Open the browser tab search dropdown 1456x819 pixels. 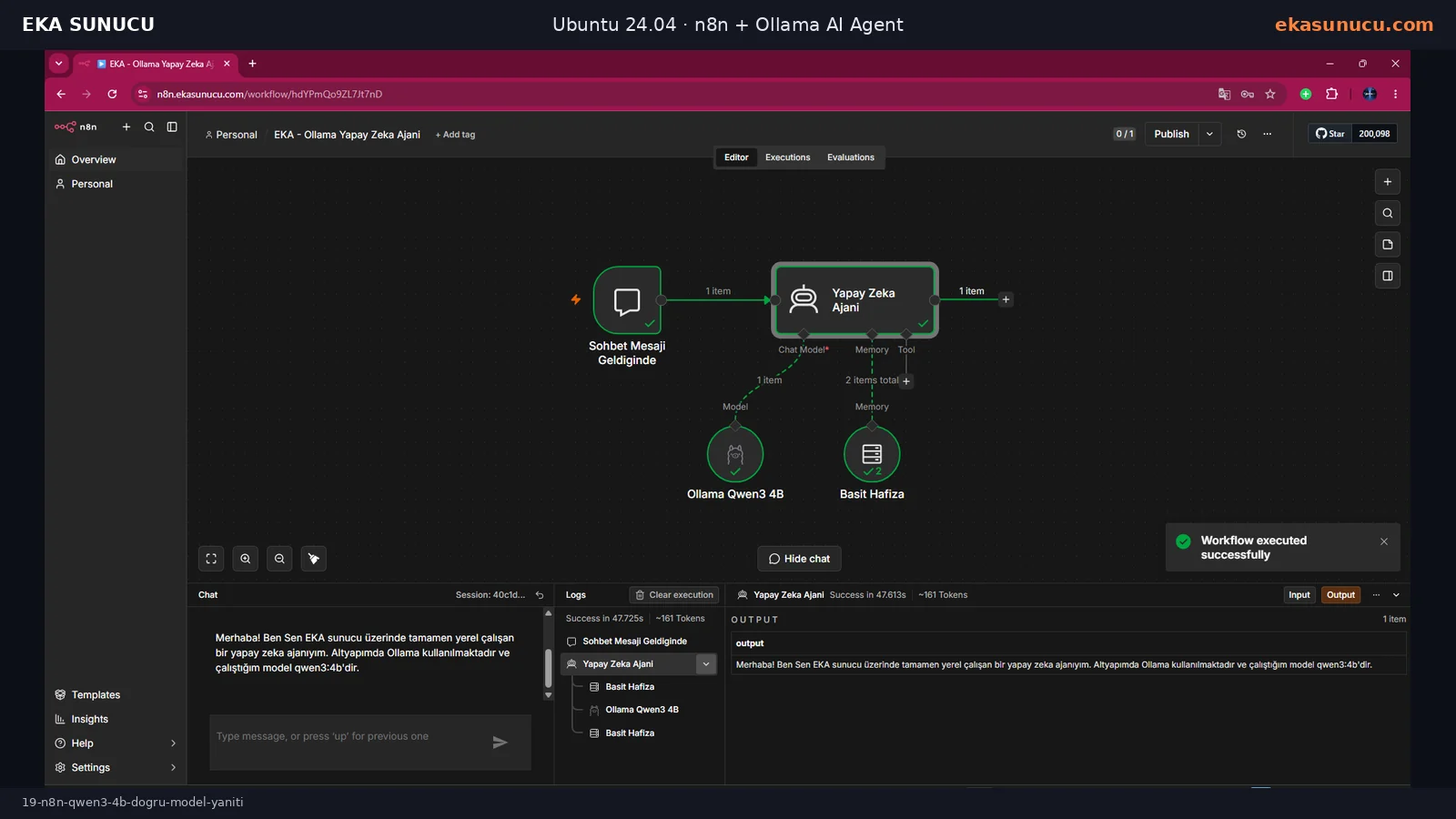point(58,64)
